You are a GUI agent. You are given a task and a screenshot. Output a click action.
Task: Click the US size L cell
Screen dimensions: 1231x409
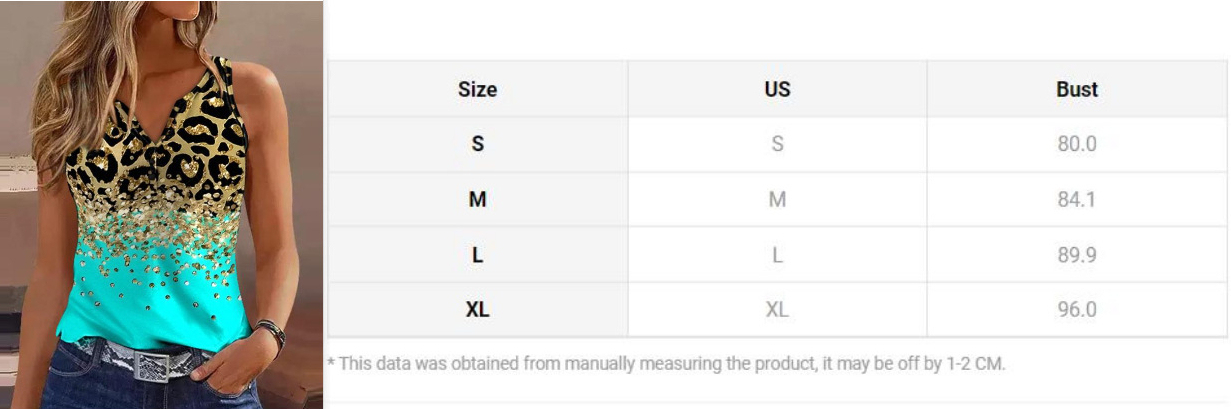coord(777,255)
